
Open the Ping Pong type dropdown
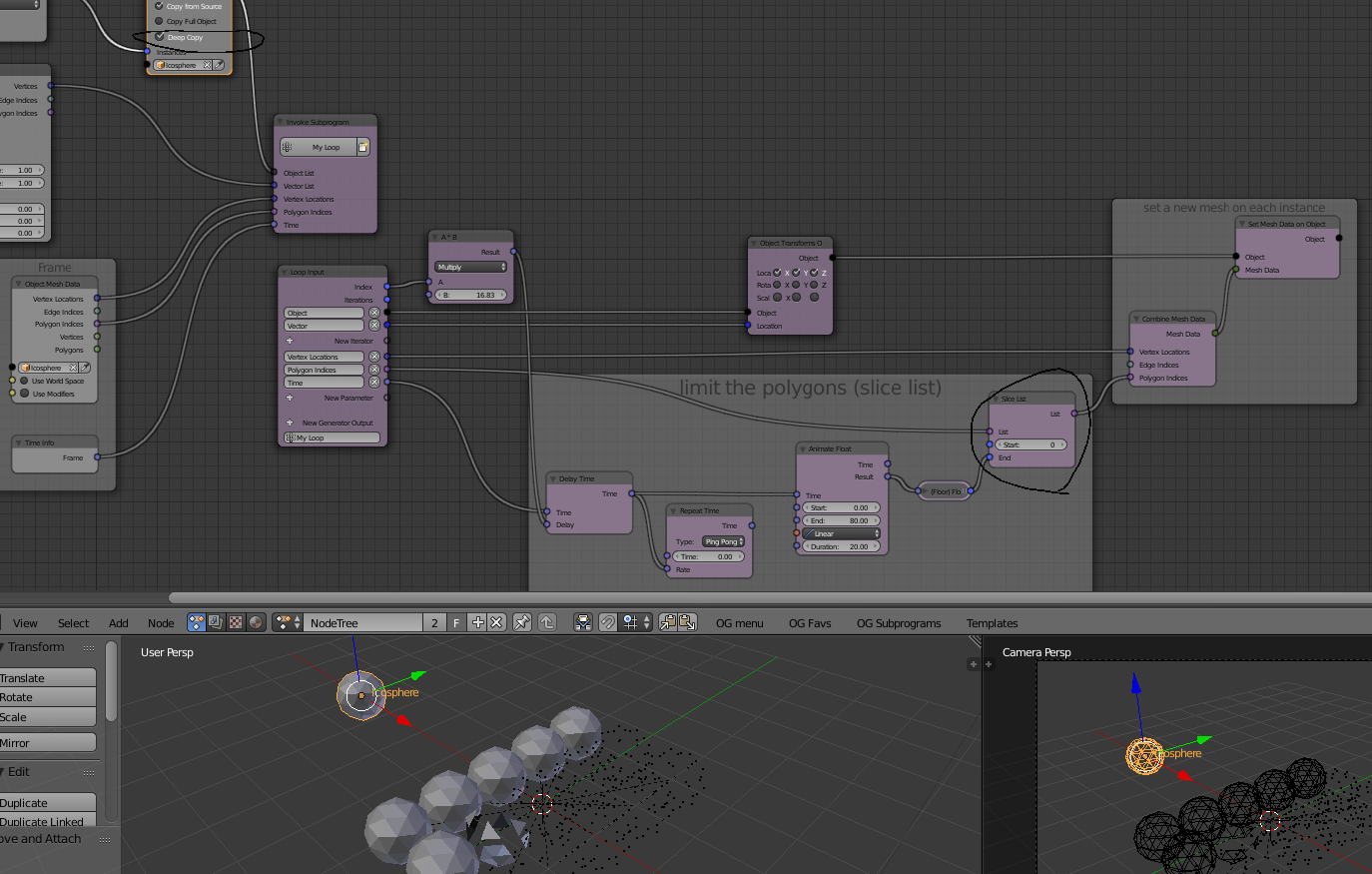pos(723,541)
